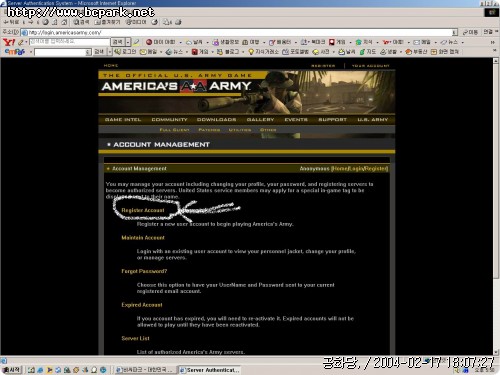The height and width of the screenshot is (375, 500).
Task: Click the address bar URL field
Action: coord(237,32)
